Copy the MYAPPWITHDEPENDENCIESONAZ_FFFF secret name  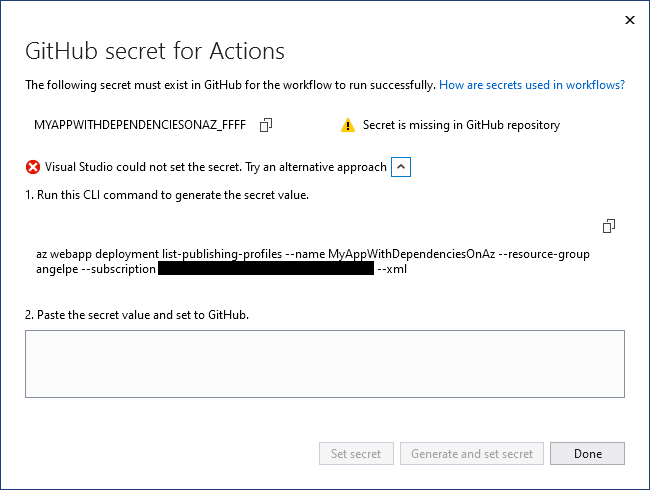point(266,125)
